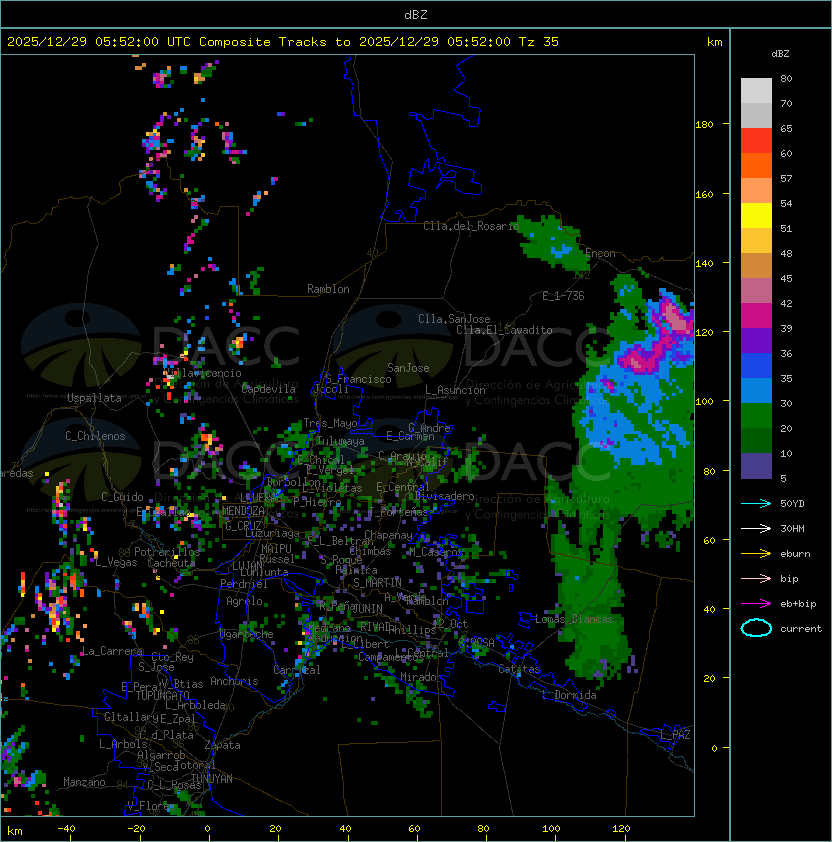This screenshot has height=842, width=832.
Task: Click the 180 km mark on right axis
Action: coord(704,125)
